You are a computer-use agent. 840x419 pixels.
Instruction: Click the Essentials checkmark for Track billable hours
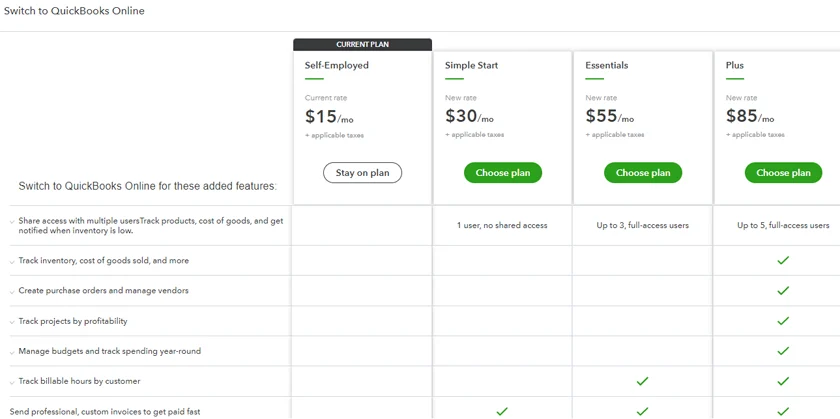[x=642, y=381]
